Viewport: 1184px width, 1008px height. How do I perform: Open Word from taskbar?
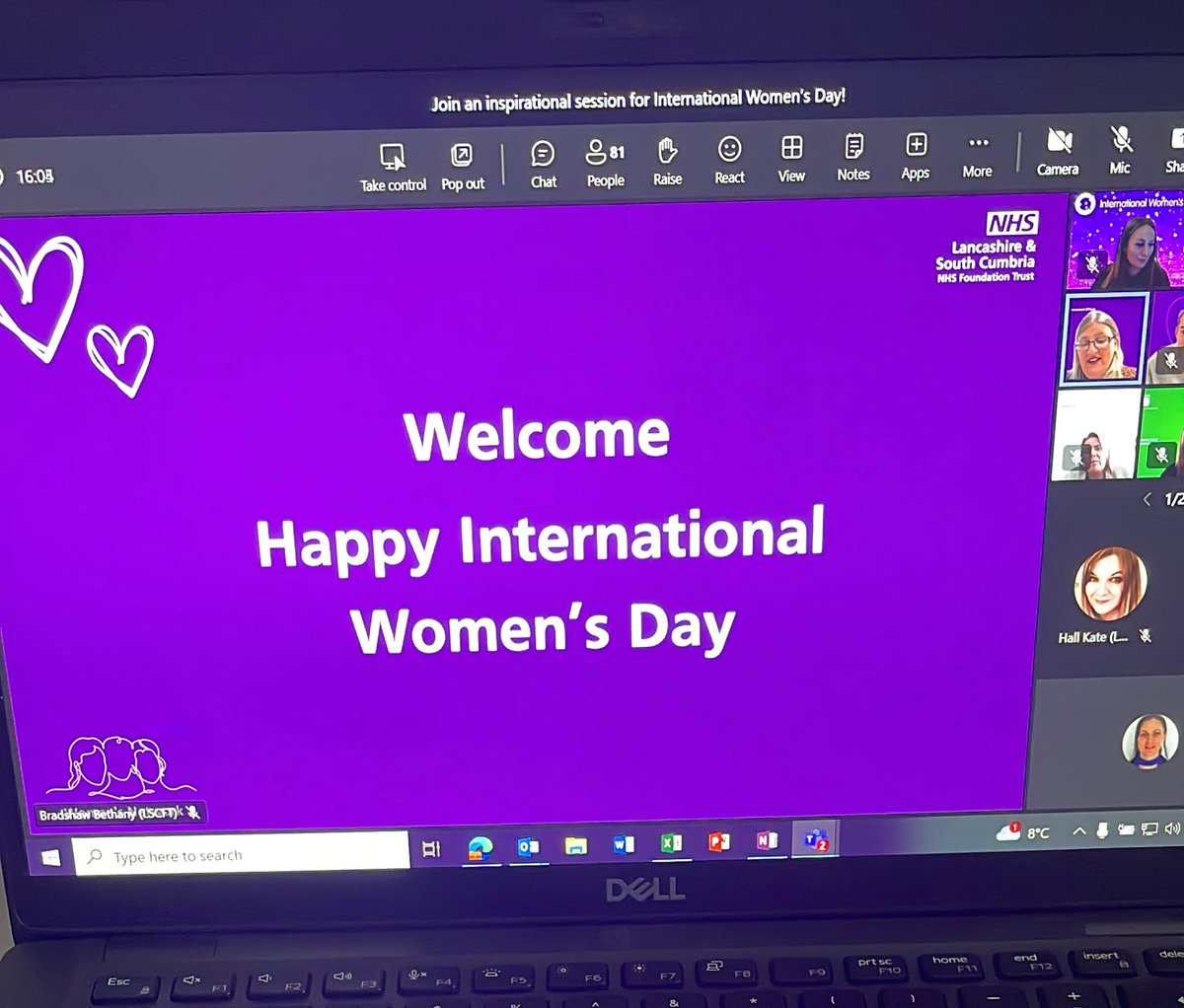pos(624,844)
